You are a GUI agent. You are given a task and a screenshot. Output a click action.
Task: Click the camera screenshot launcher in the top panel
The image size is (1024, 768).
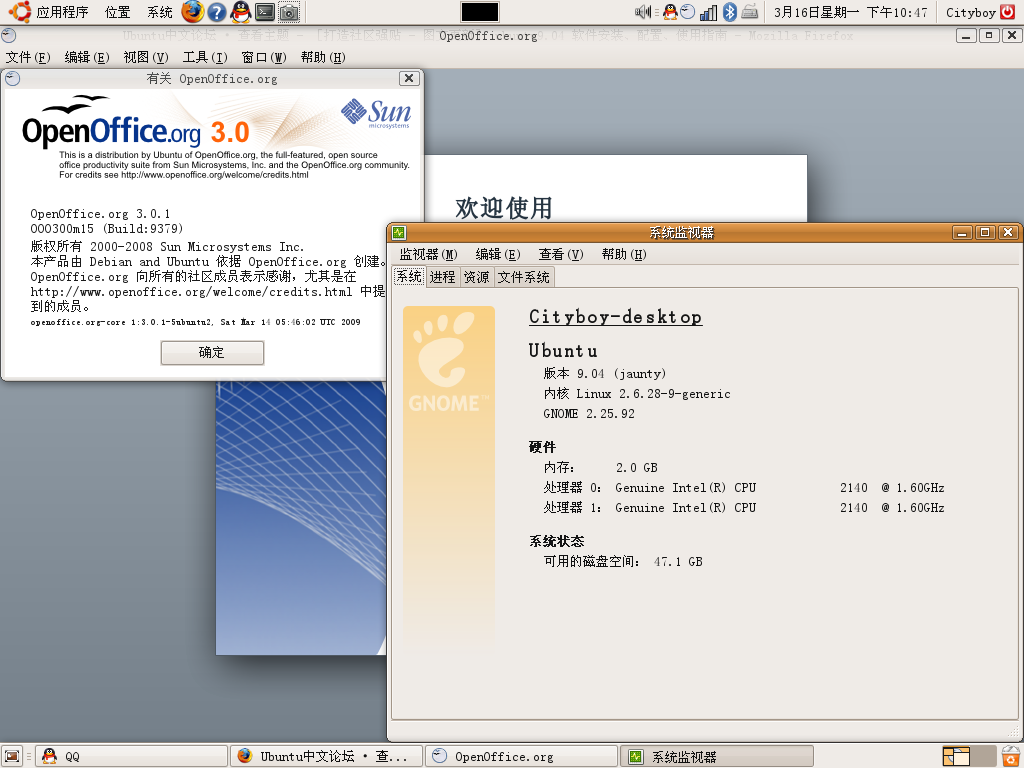click(288, 12)
